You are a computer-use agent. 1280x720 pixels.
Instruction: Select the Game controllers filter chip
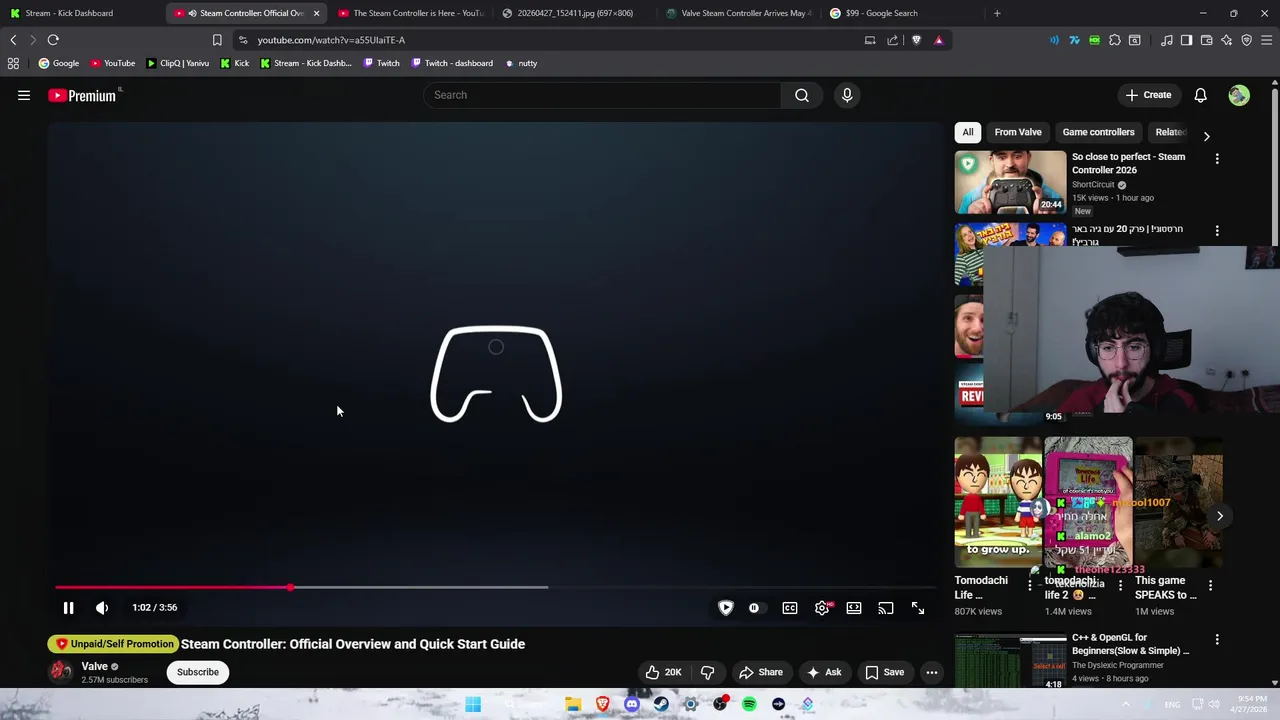[1098, 132]
